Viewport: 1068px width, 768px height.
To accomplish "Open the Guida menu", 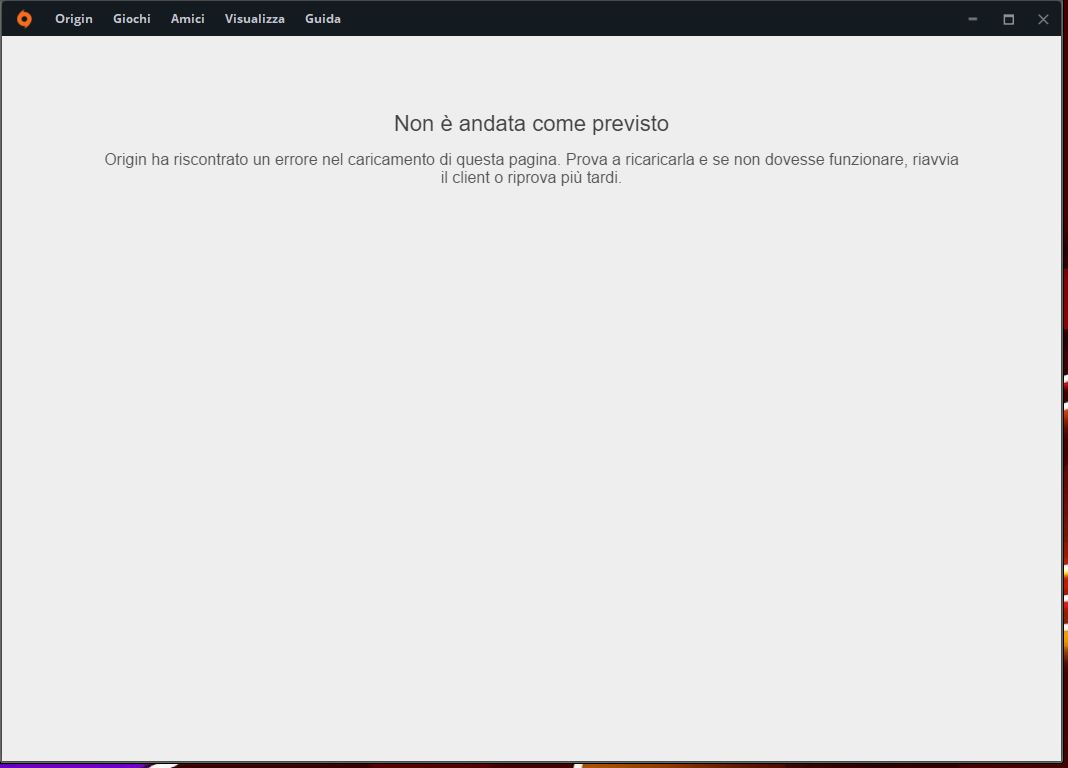I will (323, 19).
